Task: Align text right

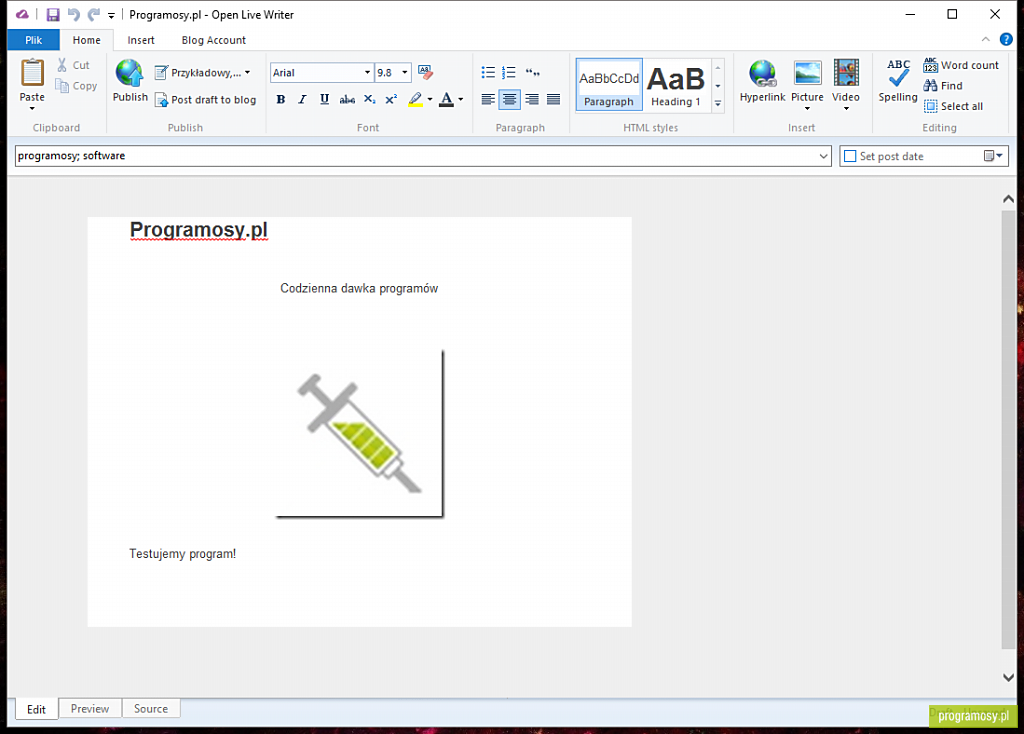Action: click(532, 99)
